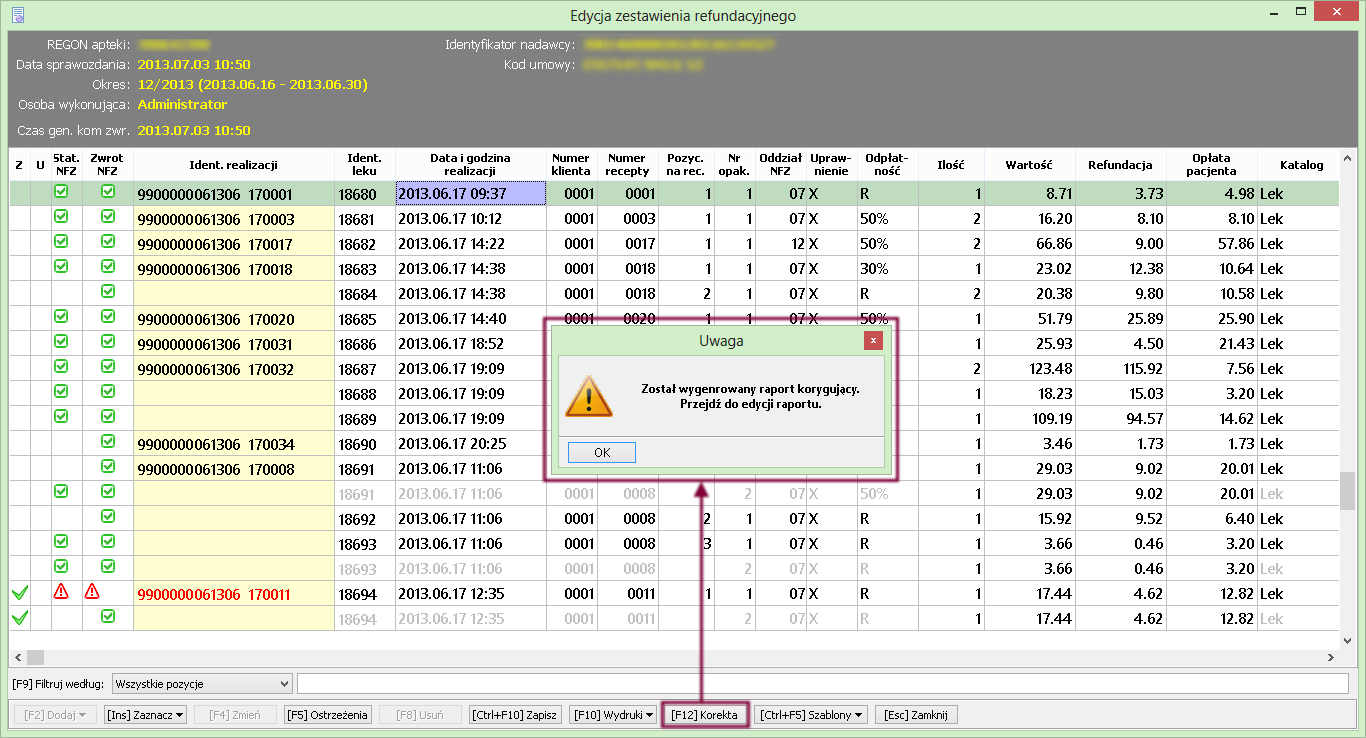Click the Refundacja column header
Image resolution: width=1366 pixels, height=738 pixels.
point(1120,165)
